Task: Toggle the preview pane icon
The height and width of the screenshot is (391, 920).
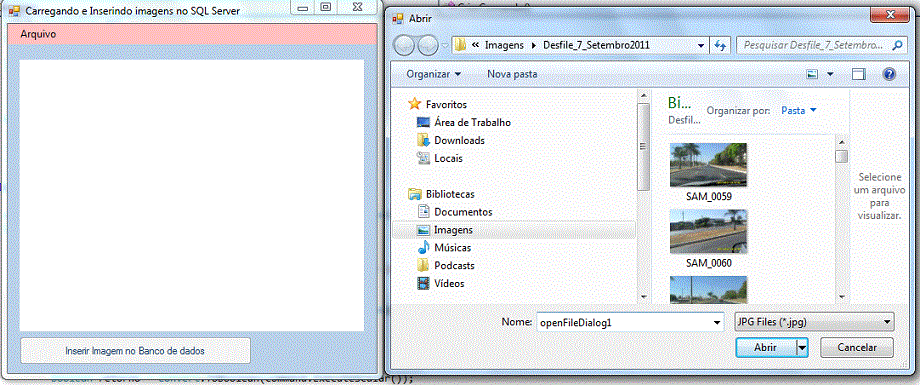Action: [x=859, y=75]
